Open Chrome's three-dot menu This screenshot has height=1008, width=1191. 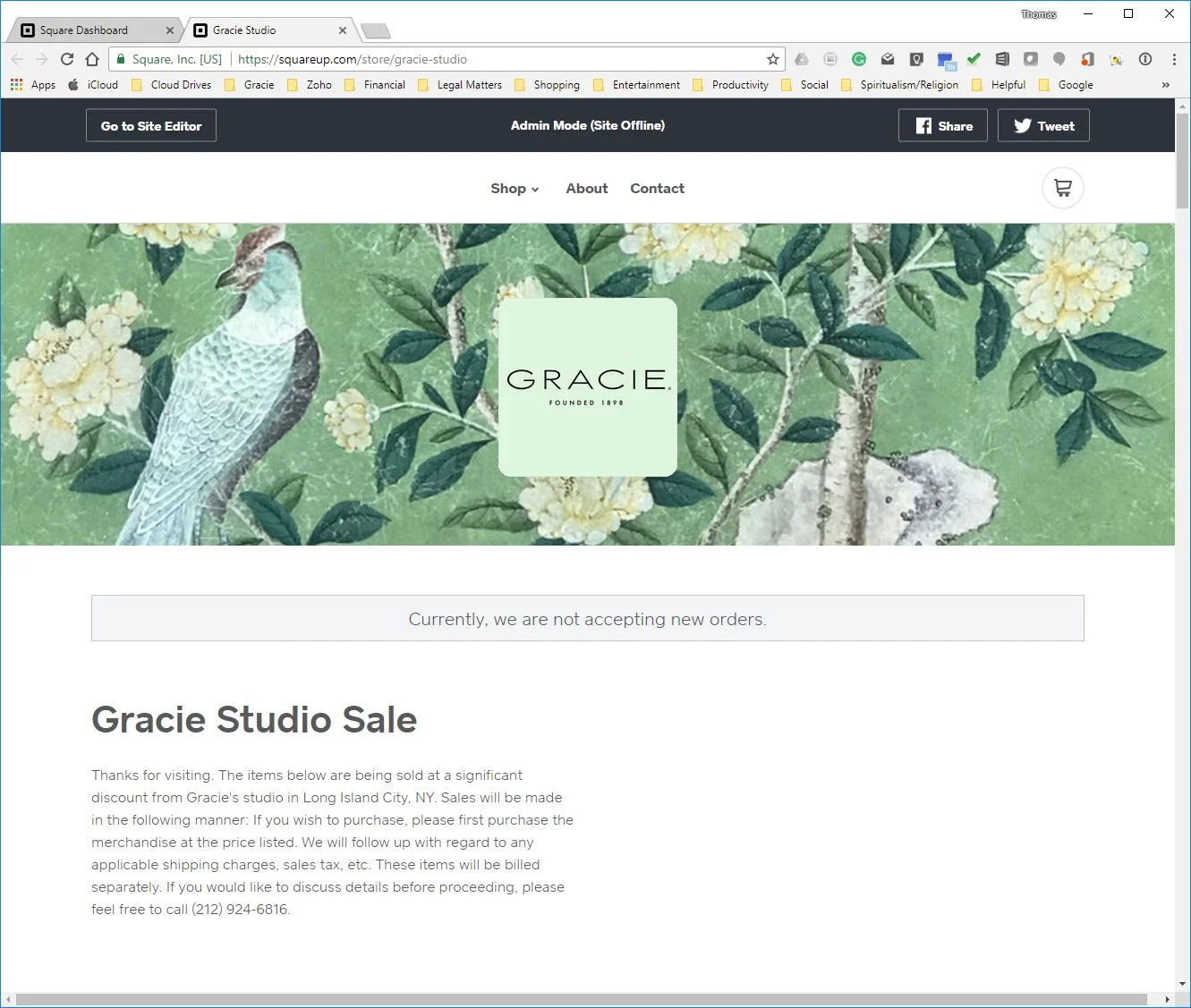(x=1174, y=59)
